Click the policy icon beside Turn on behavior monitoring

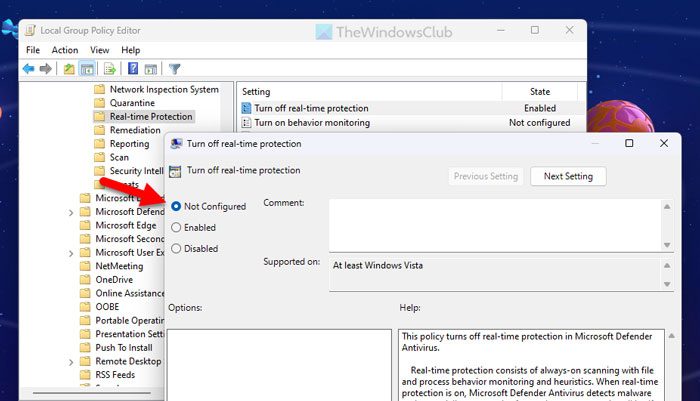click(x=246, y=122)
